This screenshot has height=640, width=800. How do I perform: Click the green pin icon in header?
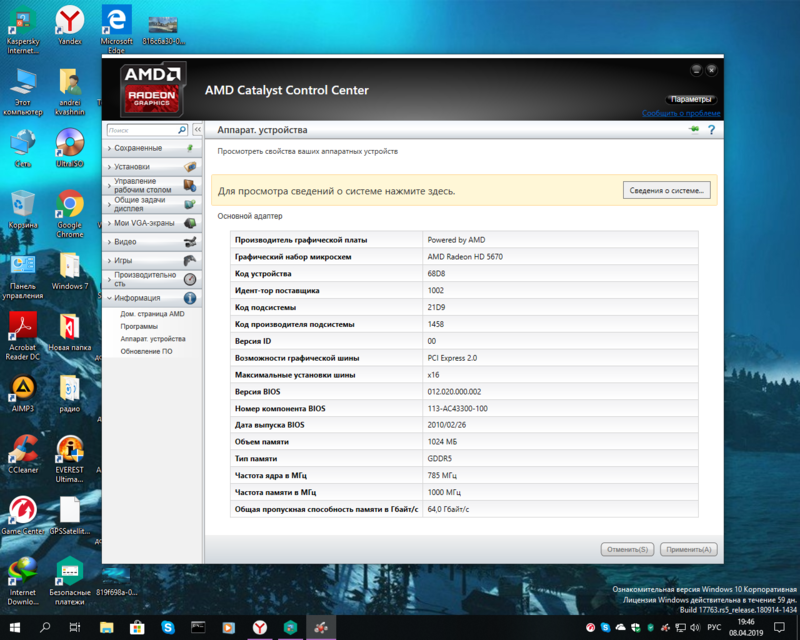click(693, 130)
